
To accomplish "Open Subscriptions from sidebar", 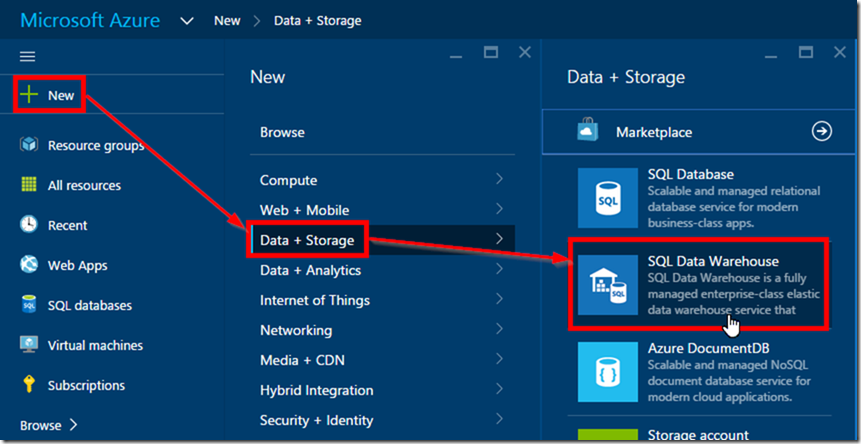I will (x=86, y=385).
